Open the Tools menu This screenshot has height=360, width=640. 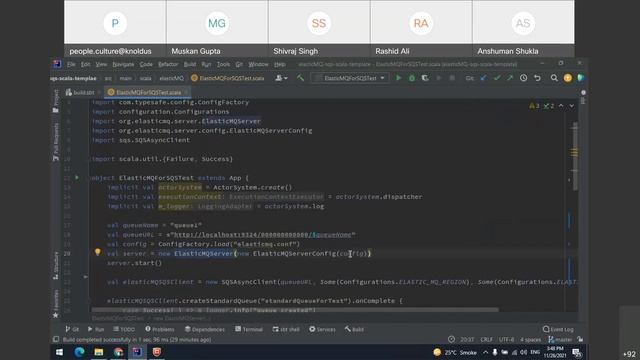(x=223, y=64)
